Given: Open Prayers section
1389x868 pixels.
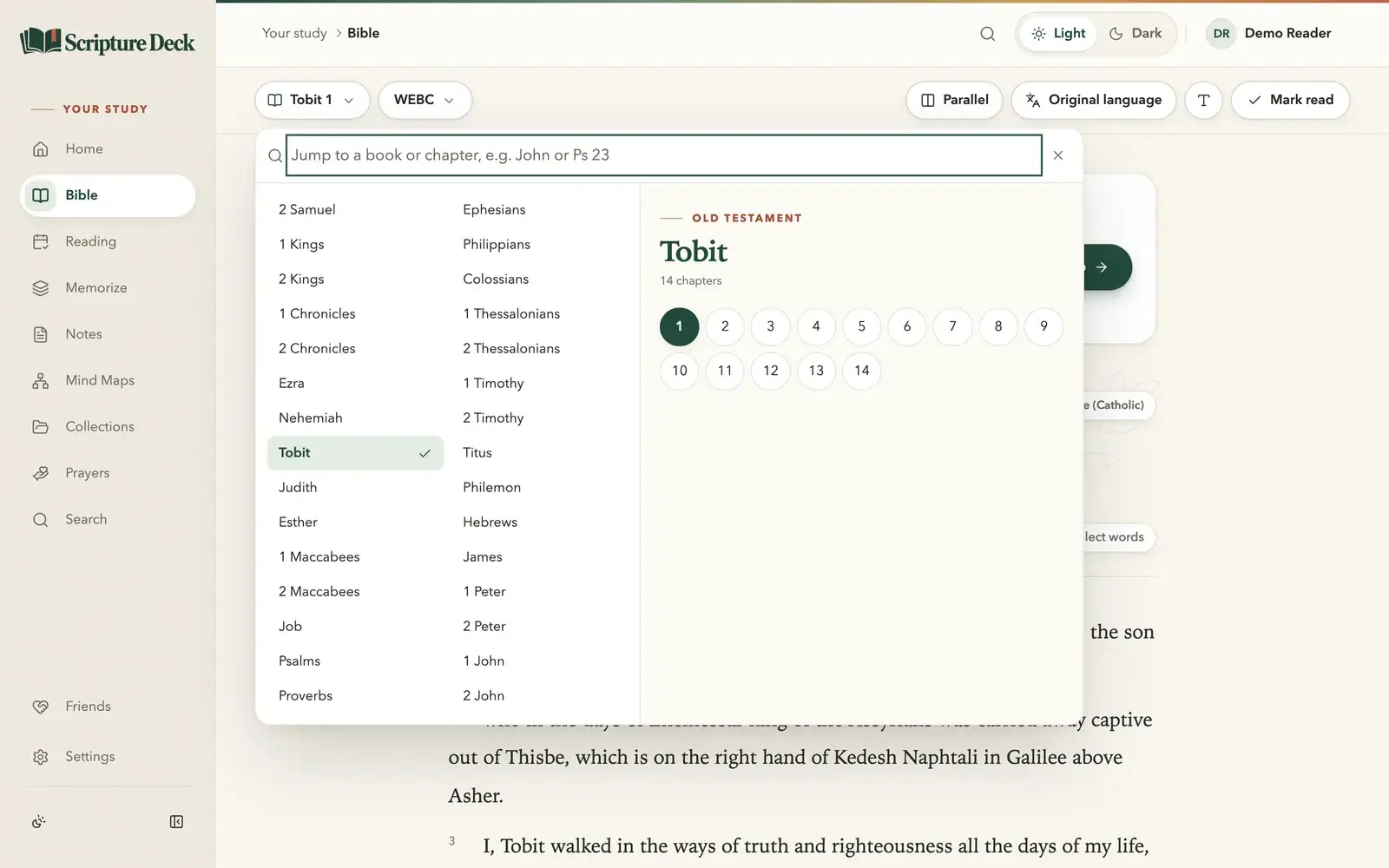Looking at the screenshot, I should coord(108,473).
